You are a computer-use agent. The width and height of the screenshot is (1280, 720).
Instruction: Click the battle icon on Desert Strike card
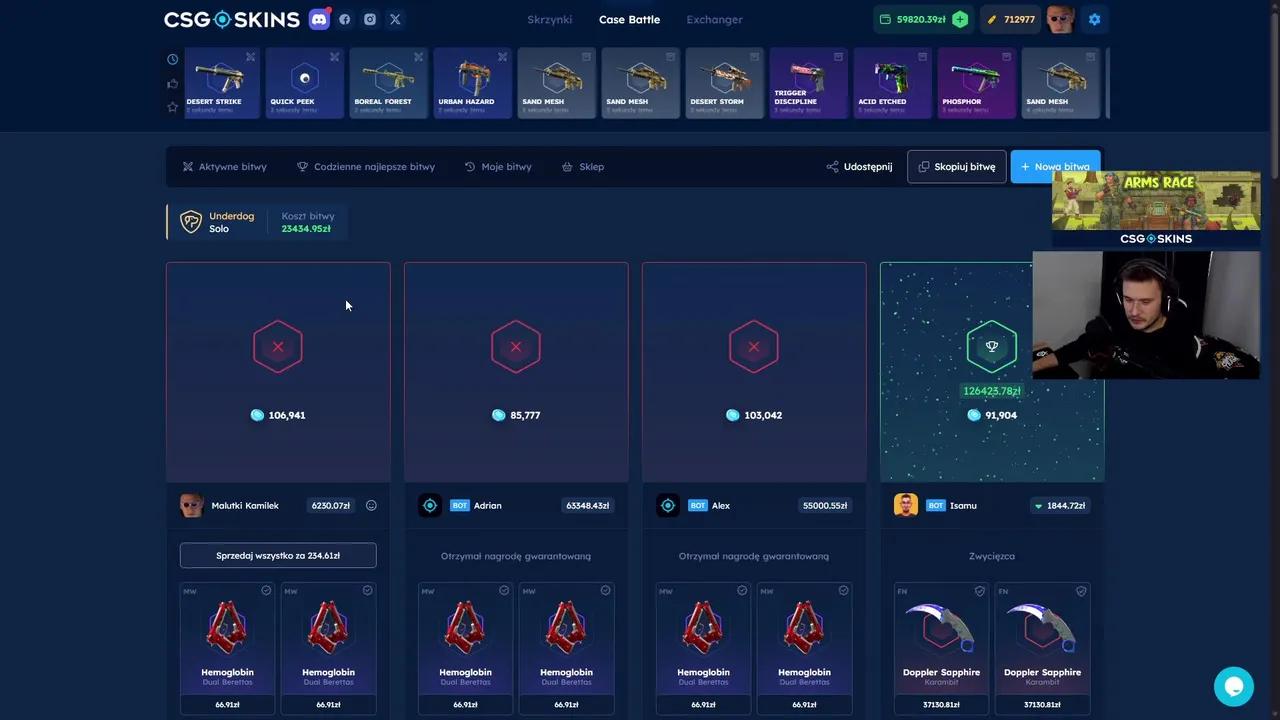250,57
